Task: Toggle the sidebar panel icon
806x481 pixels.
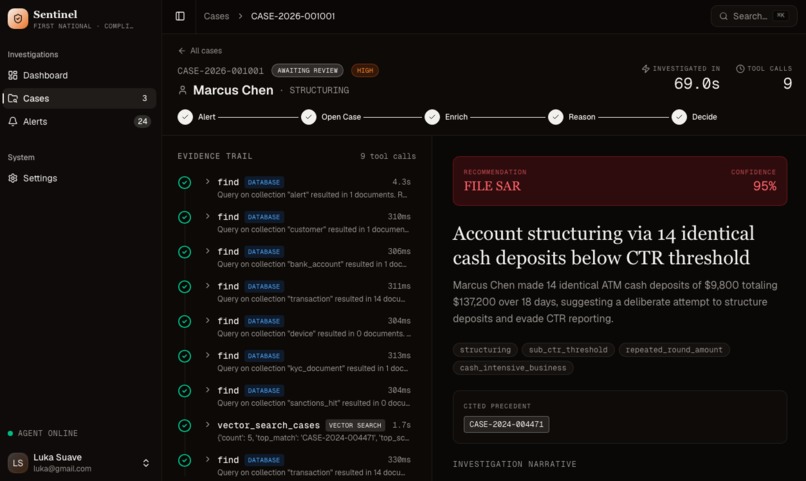Action: pos(180,16)
